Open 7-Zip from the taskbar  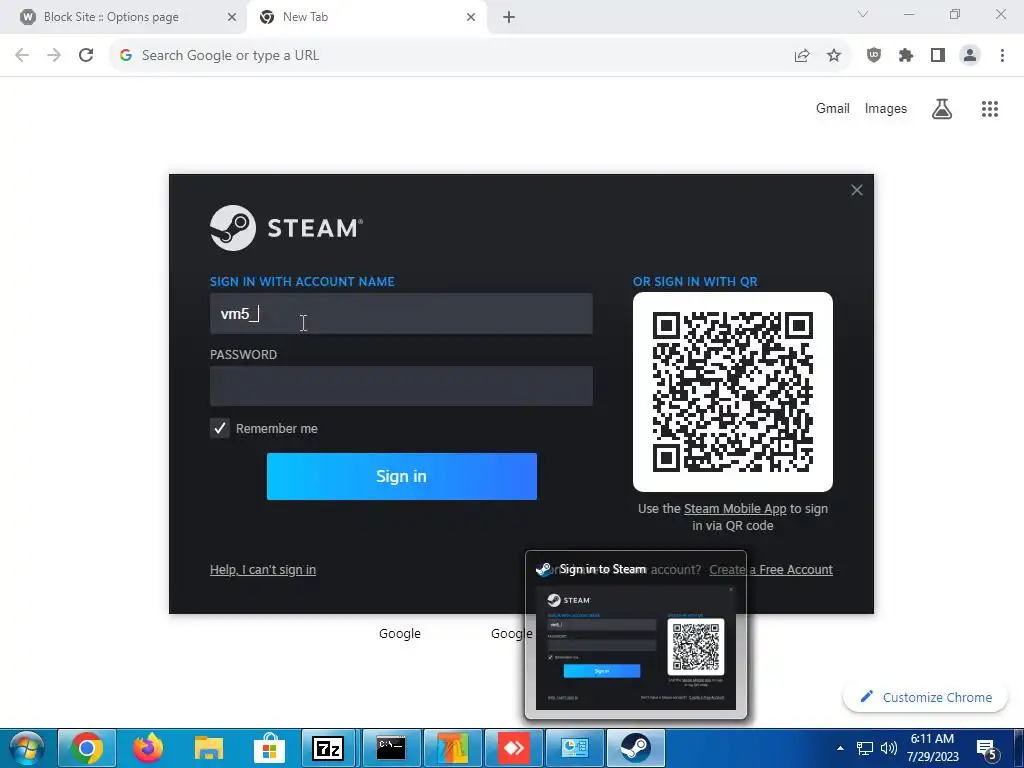328,748
